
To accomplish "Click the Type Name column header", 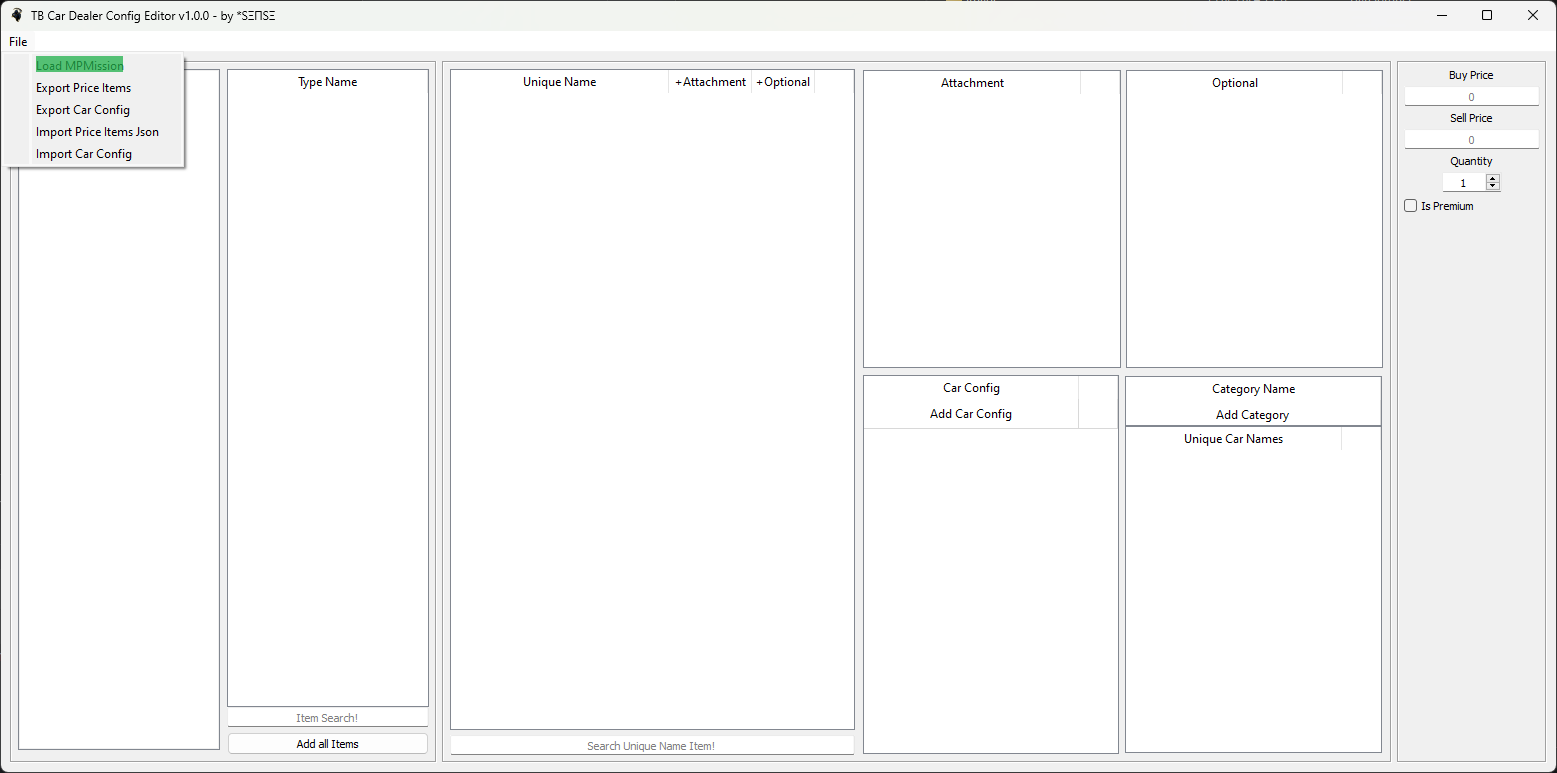I will tap(327, 82).
